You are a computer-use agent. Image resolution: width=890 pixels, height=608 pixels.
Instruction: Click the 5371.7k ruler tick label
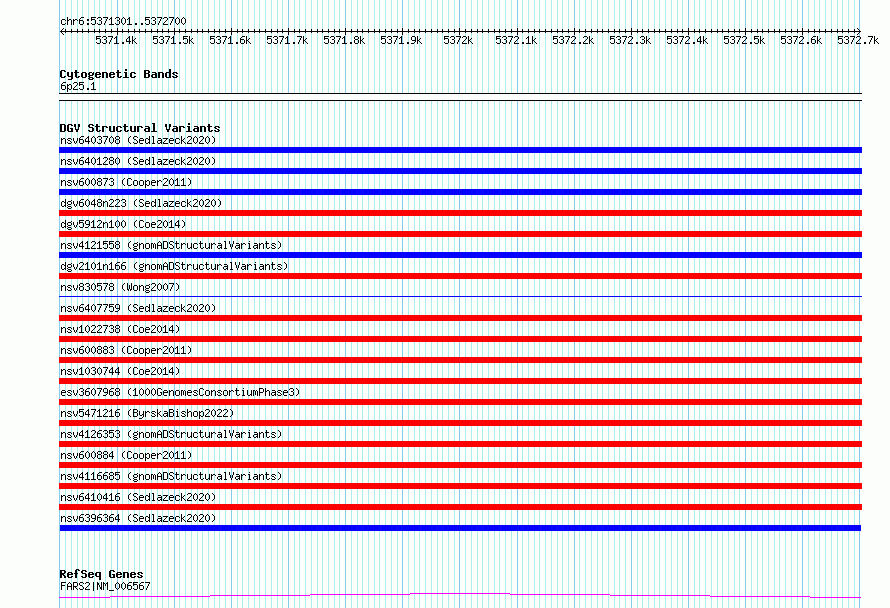tap(287, 40)
